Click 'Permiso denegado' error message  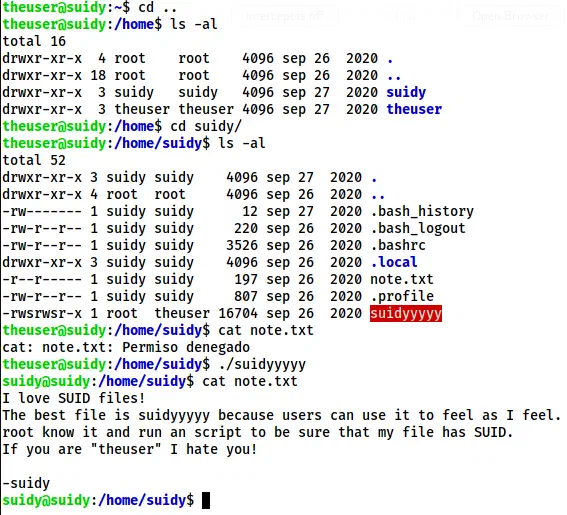click(x=186, y=347)
